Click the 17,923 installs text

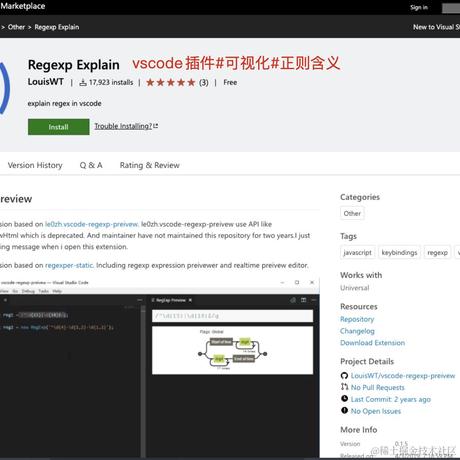pyautogui.click(x=111, y=82)
